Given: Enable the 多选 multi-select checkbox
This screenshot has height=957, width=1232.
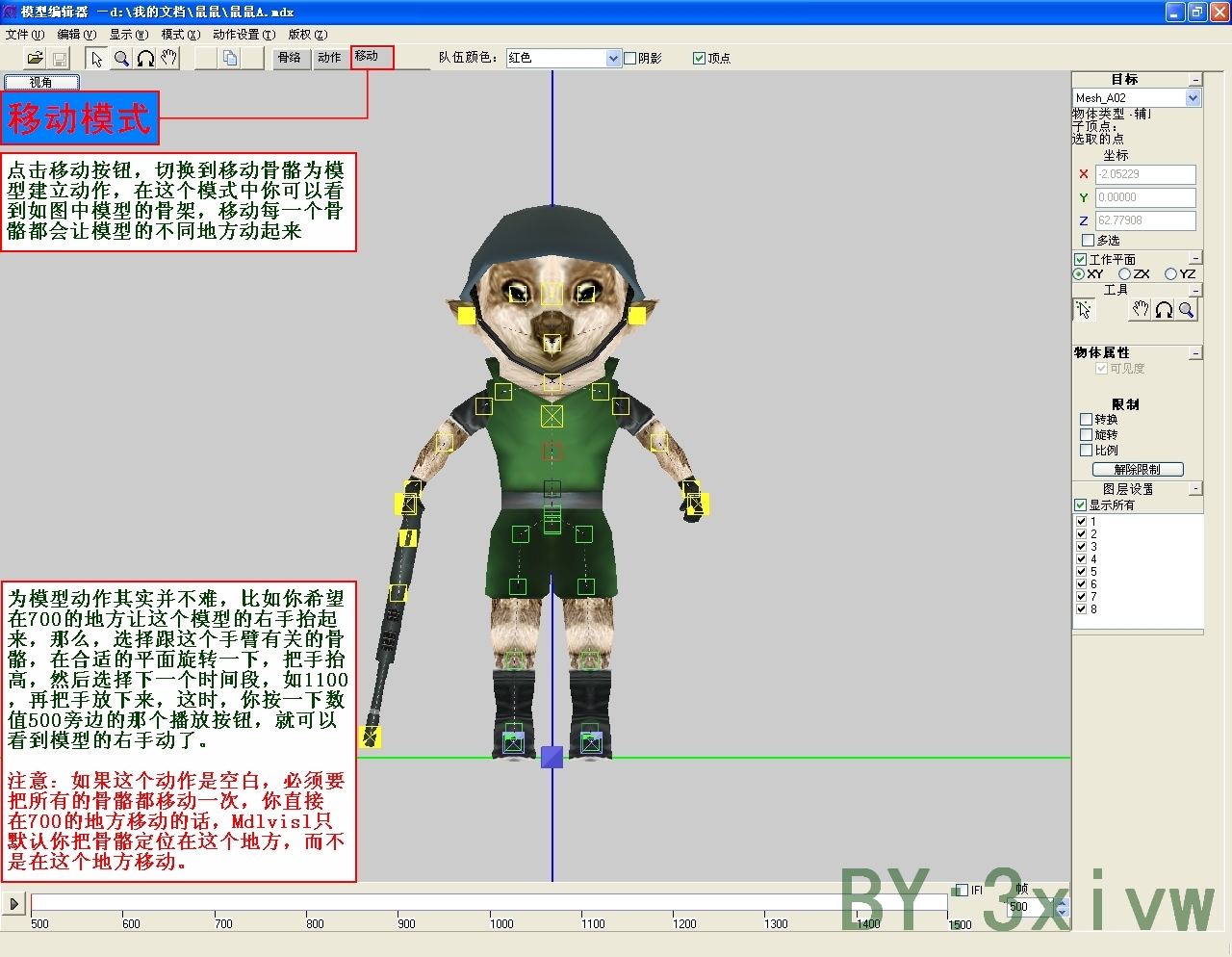Looking at the screenshot, I should pos(1089,241).
